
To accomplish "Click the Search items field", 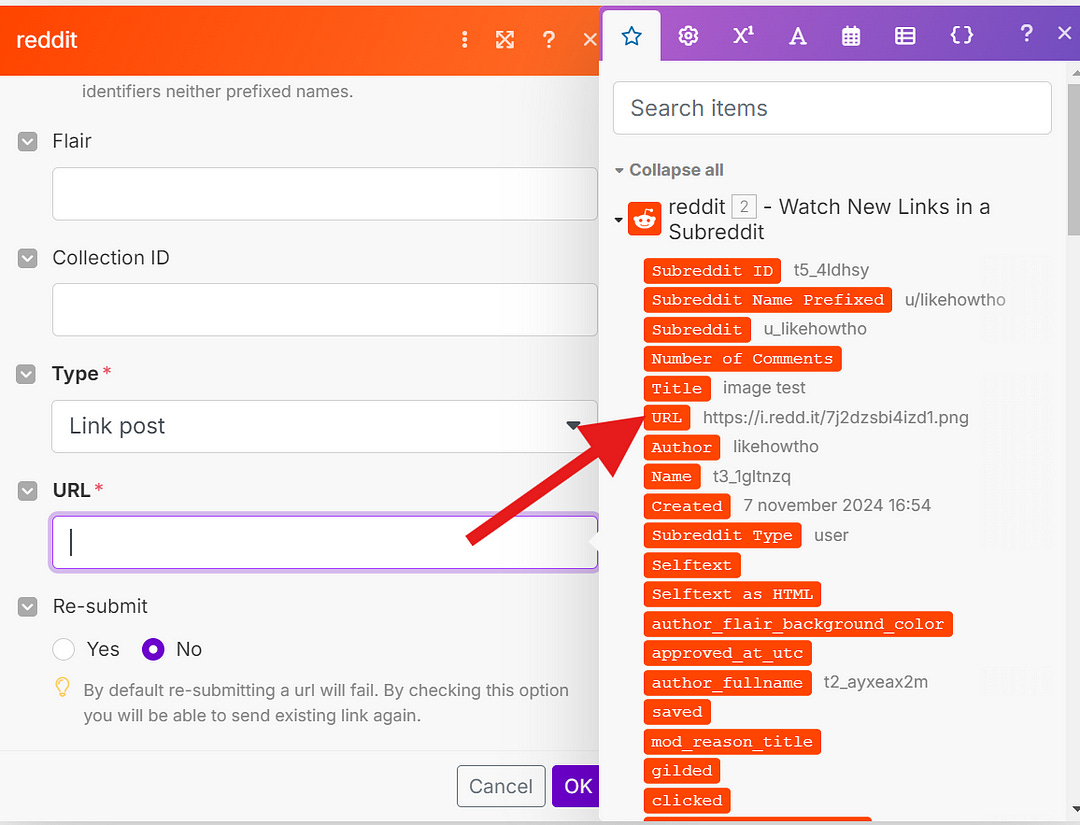I will pyautogui.click(x=832, y=108).
